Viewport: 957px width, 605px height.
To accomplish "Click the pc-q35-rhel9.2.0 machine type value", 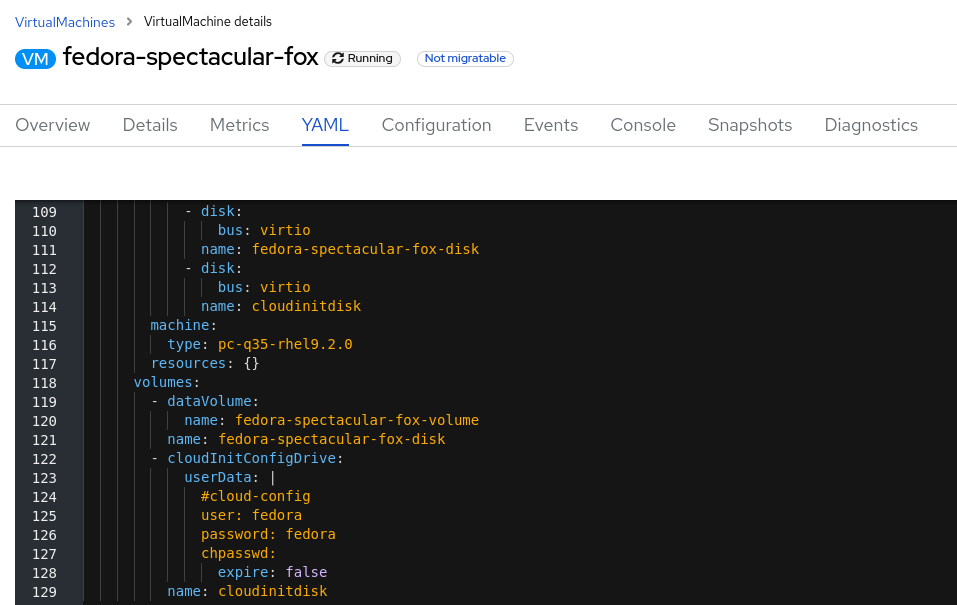I will [x=285, y=344].
